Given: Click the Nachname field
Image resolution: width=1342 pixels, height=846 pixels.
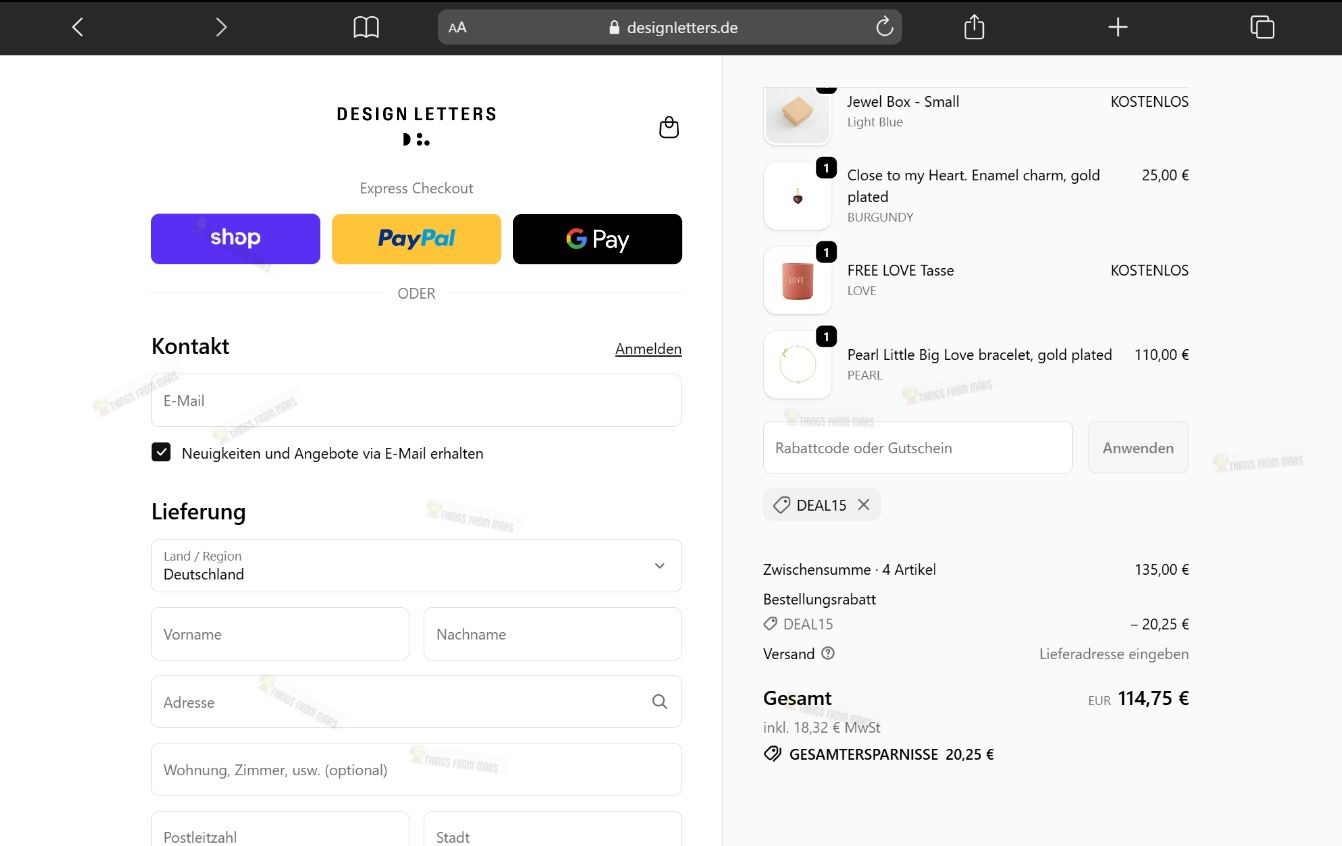Looking at the screenshot, I should point(552,634).
